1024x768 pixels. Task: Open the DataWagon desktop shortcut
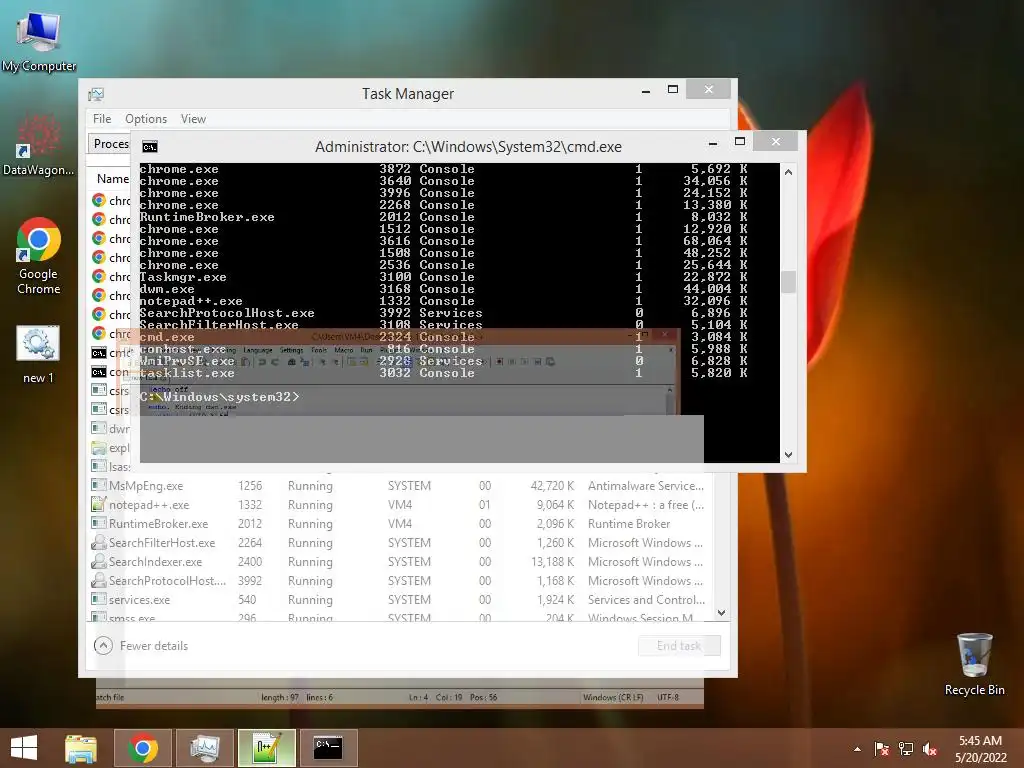[38, 144]
